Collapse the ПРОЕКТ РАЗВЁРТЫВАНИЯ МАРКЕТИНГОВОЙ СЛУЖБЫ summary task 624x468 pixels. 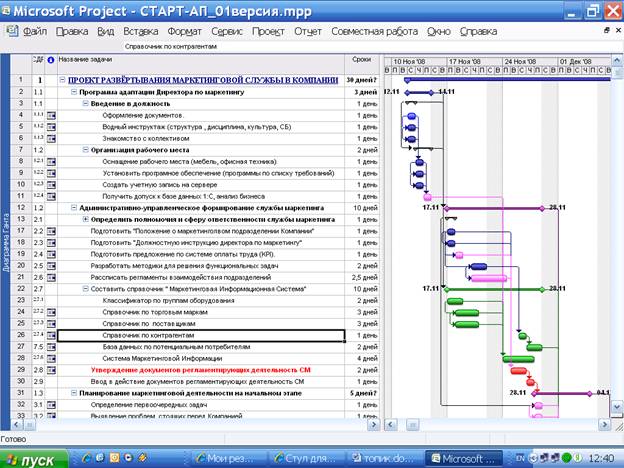63,79
